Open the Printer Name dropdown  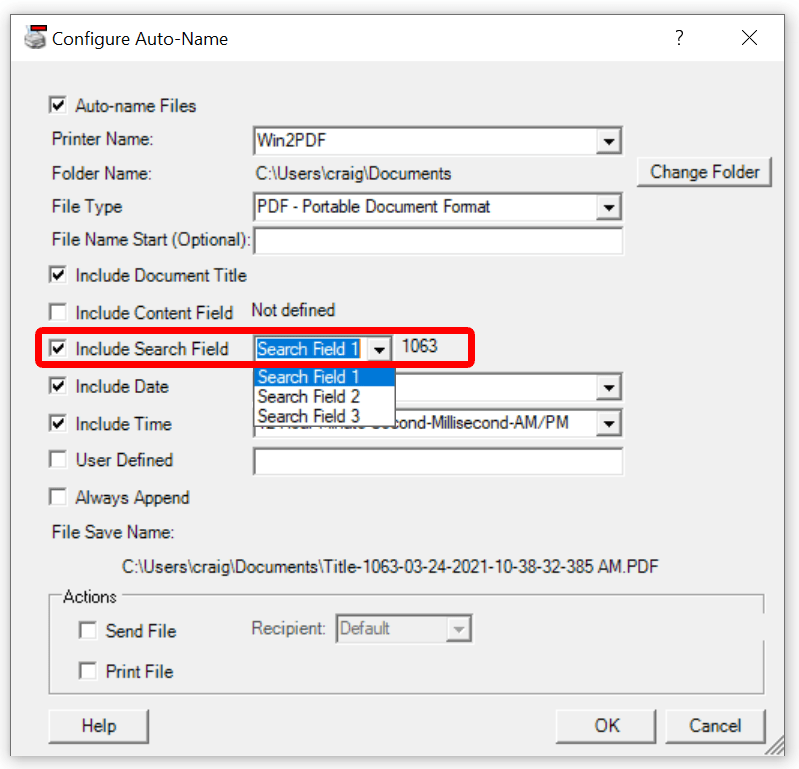pyautogui.click(x=608, y=141)
